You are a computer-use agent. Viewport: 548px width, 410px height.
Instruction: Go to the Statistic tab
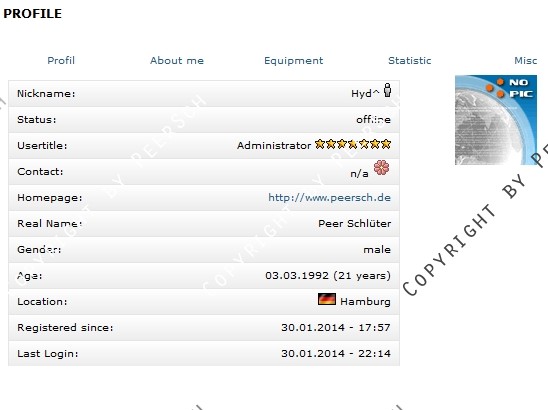[x=410, y=60]
